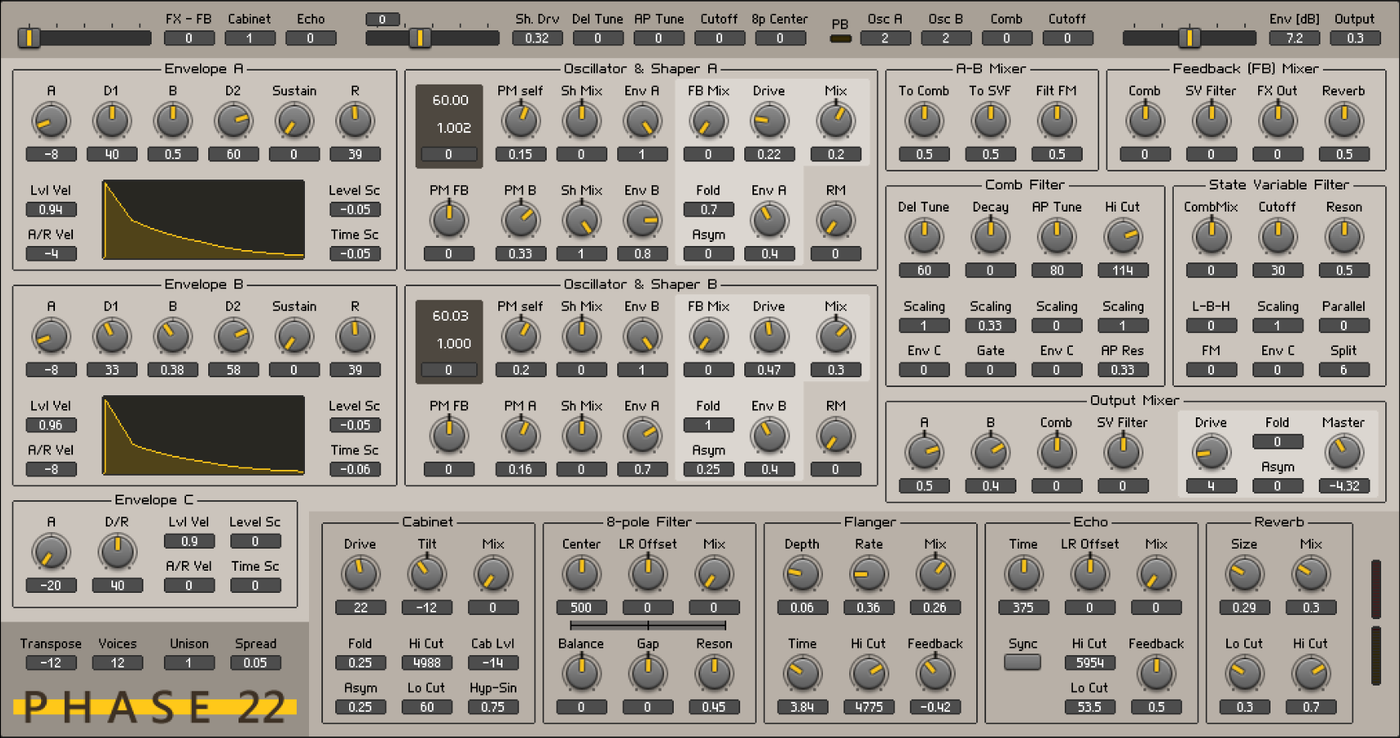1400x738 pixels.
Task: Click the Drive knob in Oscillator & Shaper A
Action: click(x=769, y=121)
